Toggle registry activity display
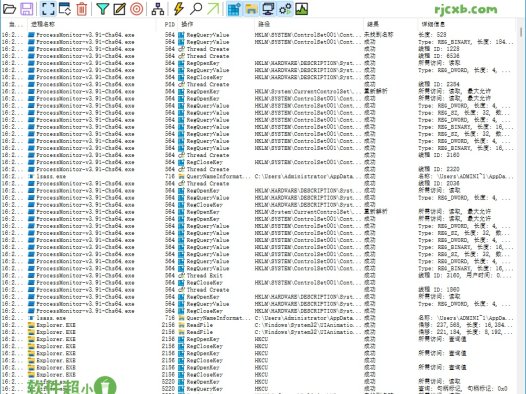The height and width of the screenshot is (394, 526). (x=234, y=9)
